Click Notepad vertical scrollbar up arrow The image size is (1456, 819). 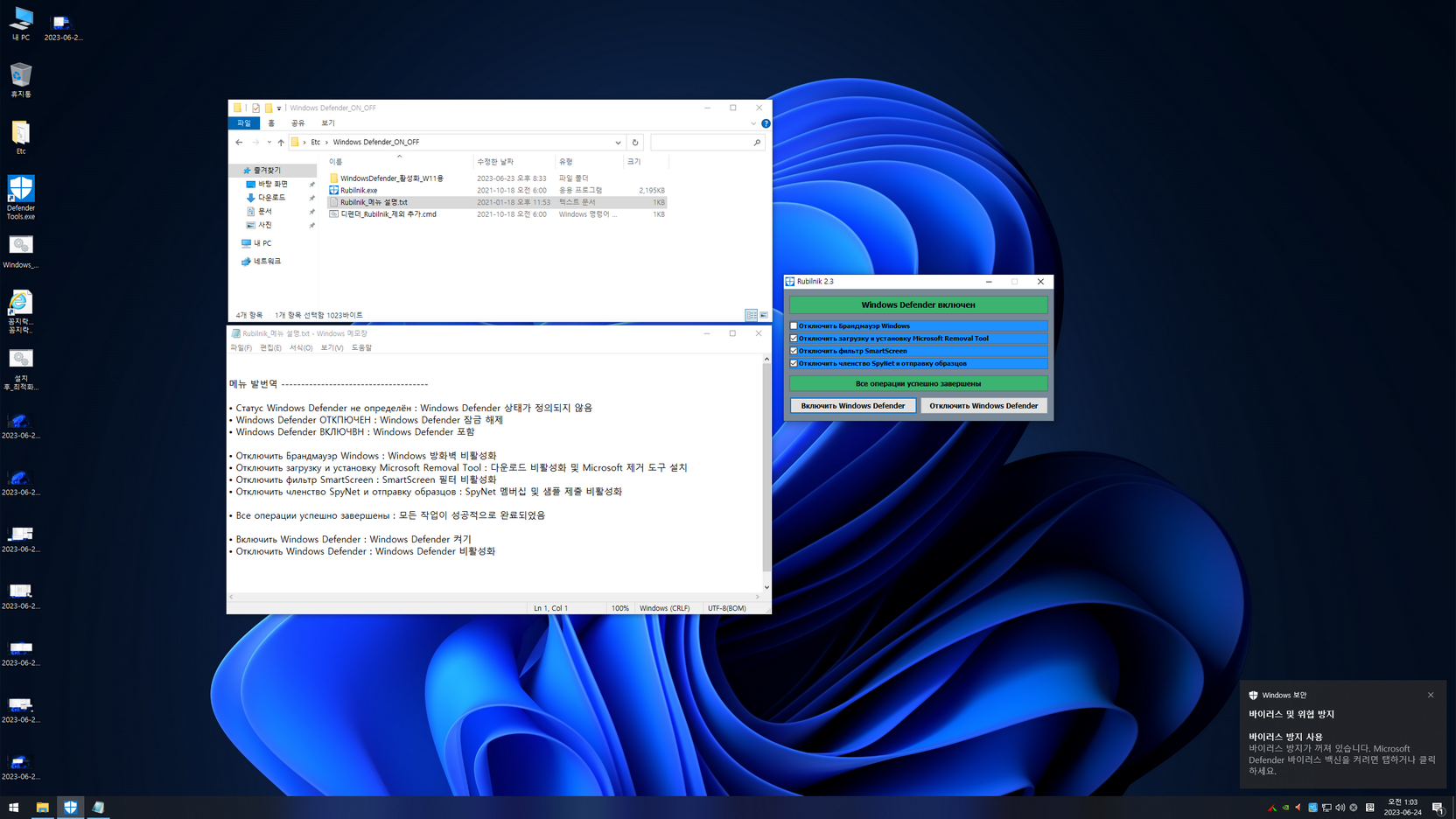766,359
